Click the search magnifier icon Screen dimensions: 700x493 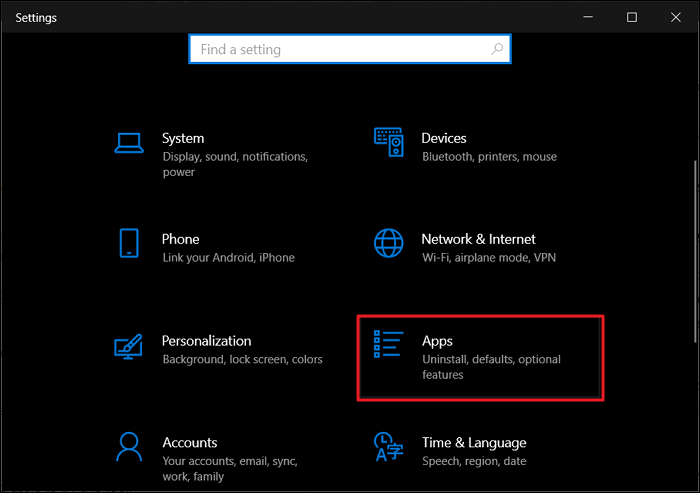(495, 49)
